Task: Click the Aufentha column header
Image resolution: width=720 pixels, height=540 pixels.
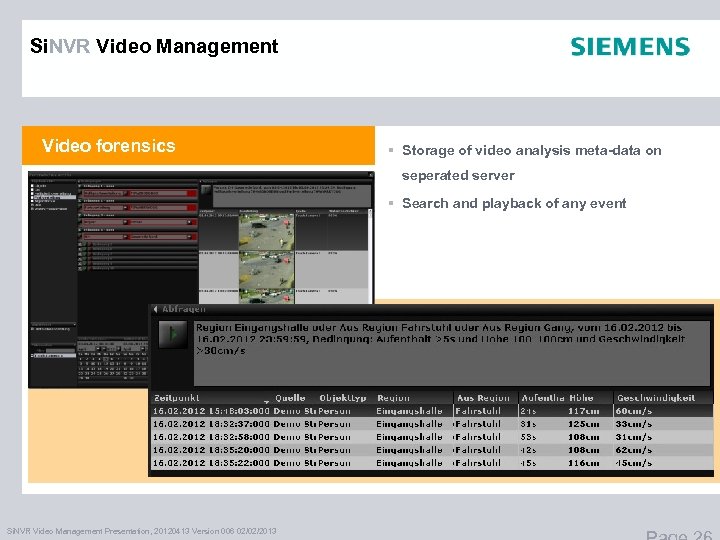Action: pos(542,398)
